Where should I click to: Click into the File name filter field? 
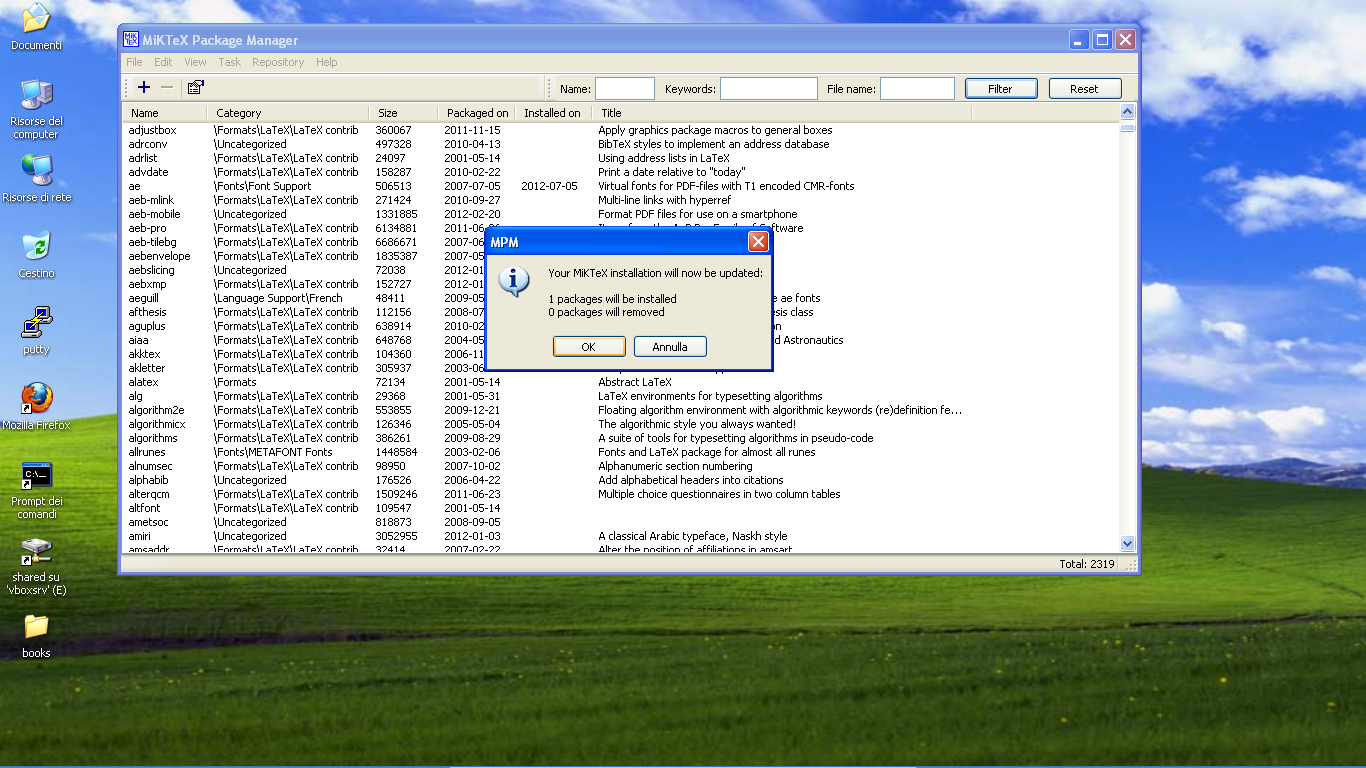(918, 89)
